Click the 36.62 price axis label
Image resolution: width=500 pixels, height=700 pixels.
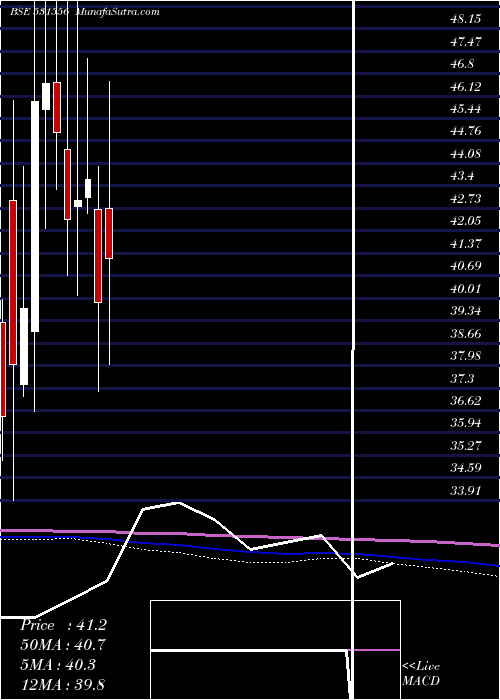[x=466, y=400]
